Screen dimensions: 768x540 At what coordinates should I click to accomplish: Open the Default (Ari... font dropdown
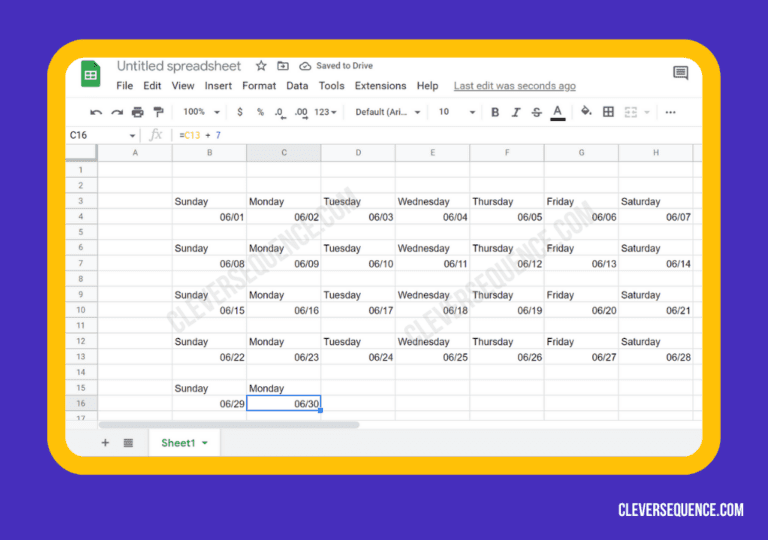(388, 112)
